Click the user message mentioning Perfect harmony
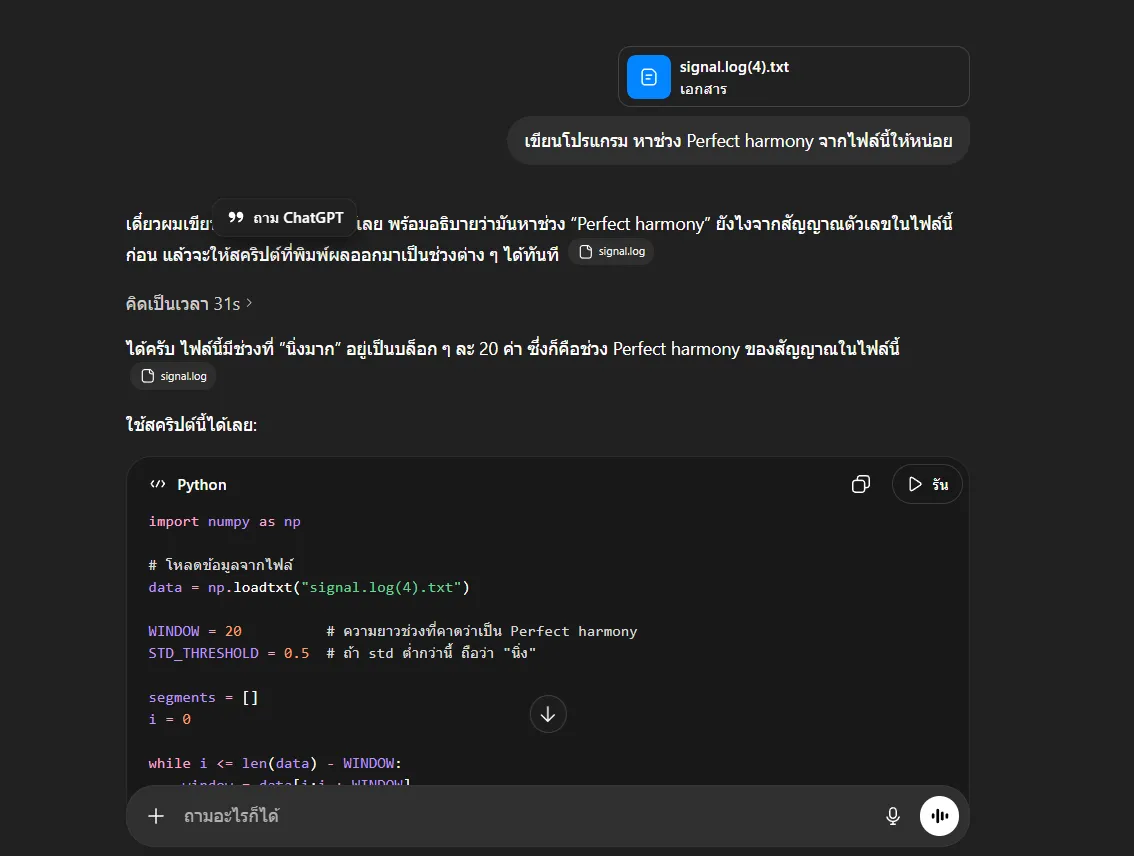1134x856 pixels. 738,141
